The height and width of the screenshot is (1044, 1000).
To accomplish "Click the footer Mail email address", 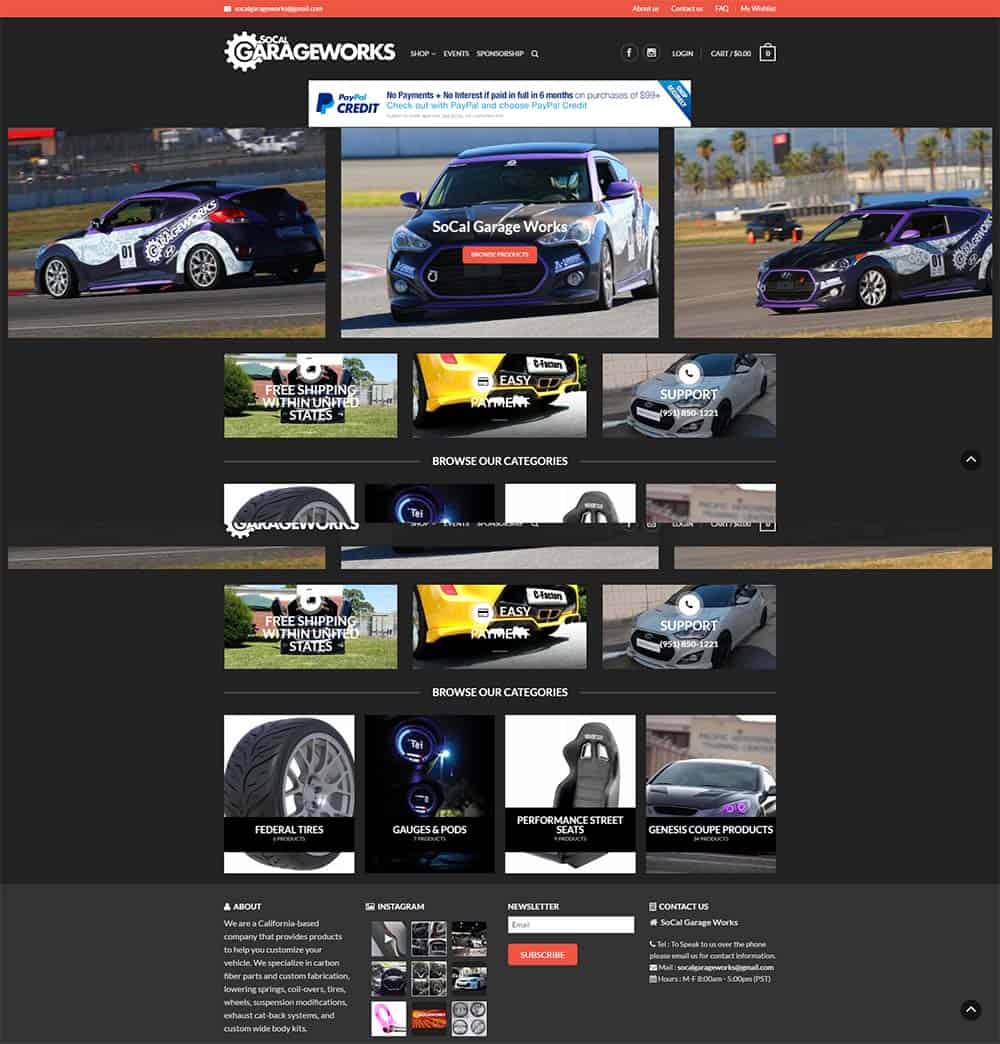I will click(725, 967).
